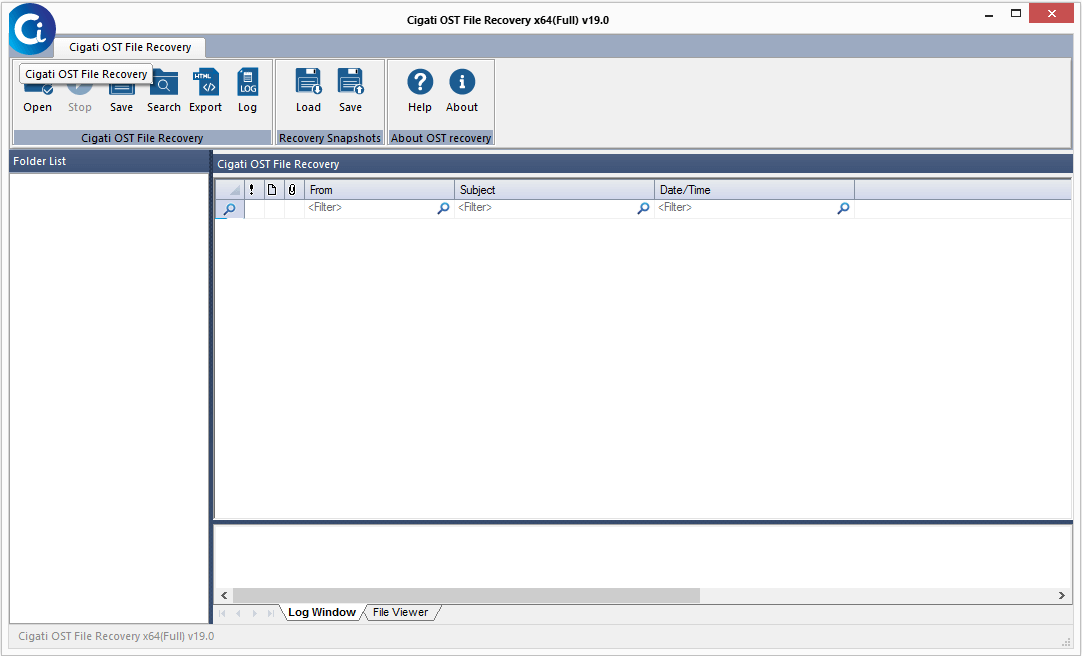Click the log pane scroll right arrow
The height and width of the screenshot is (656, 1082).
tap(1062, 595)
